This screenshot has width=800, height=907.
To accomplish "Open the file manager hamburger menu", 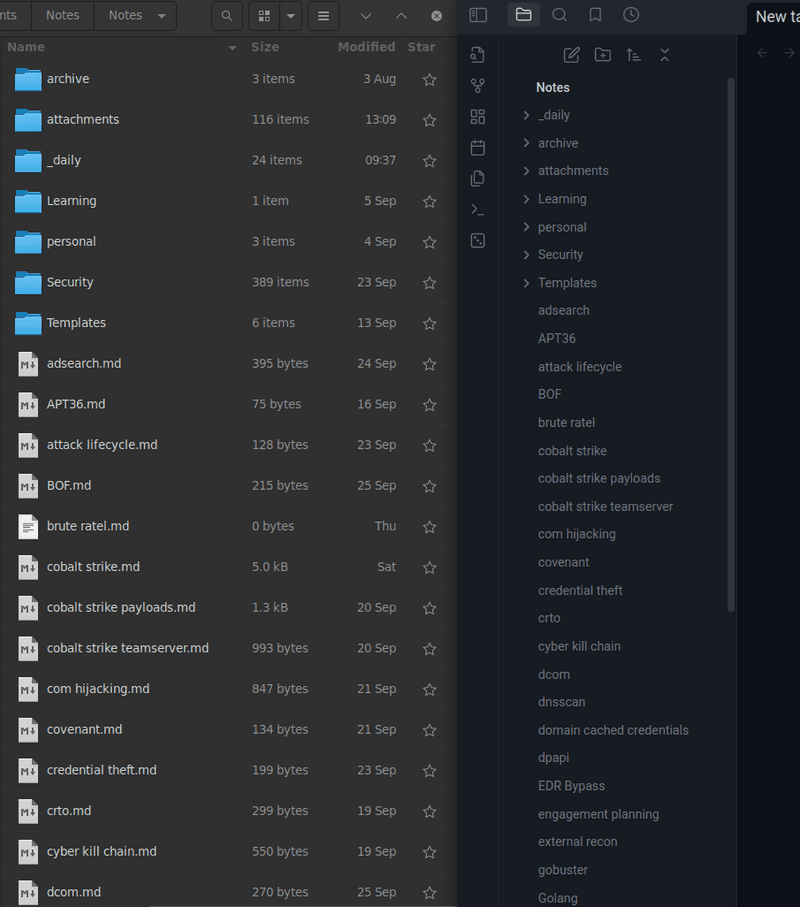I will tap(323, 16).
